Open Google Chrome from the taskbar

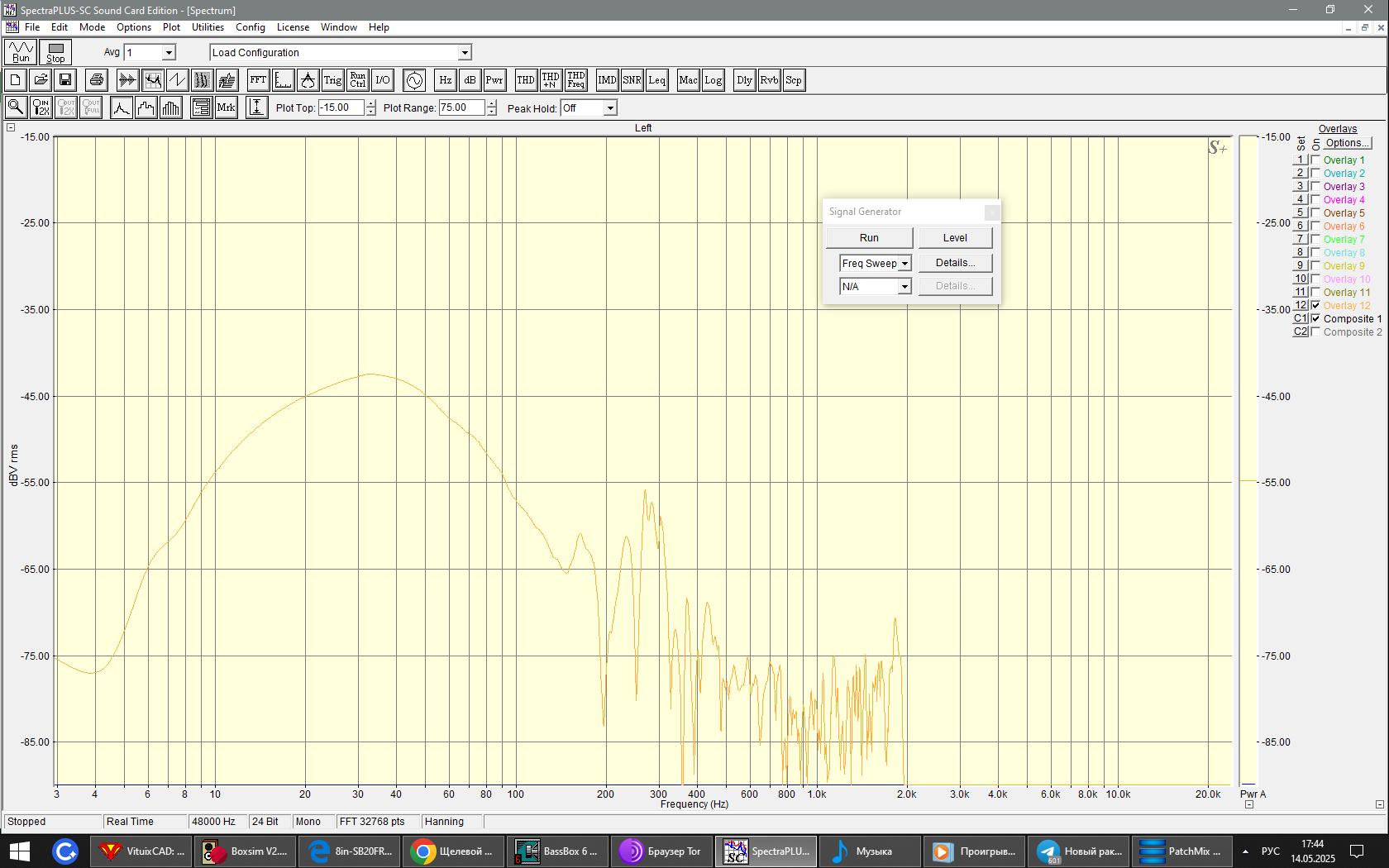[x=454, y=851]
